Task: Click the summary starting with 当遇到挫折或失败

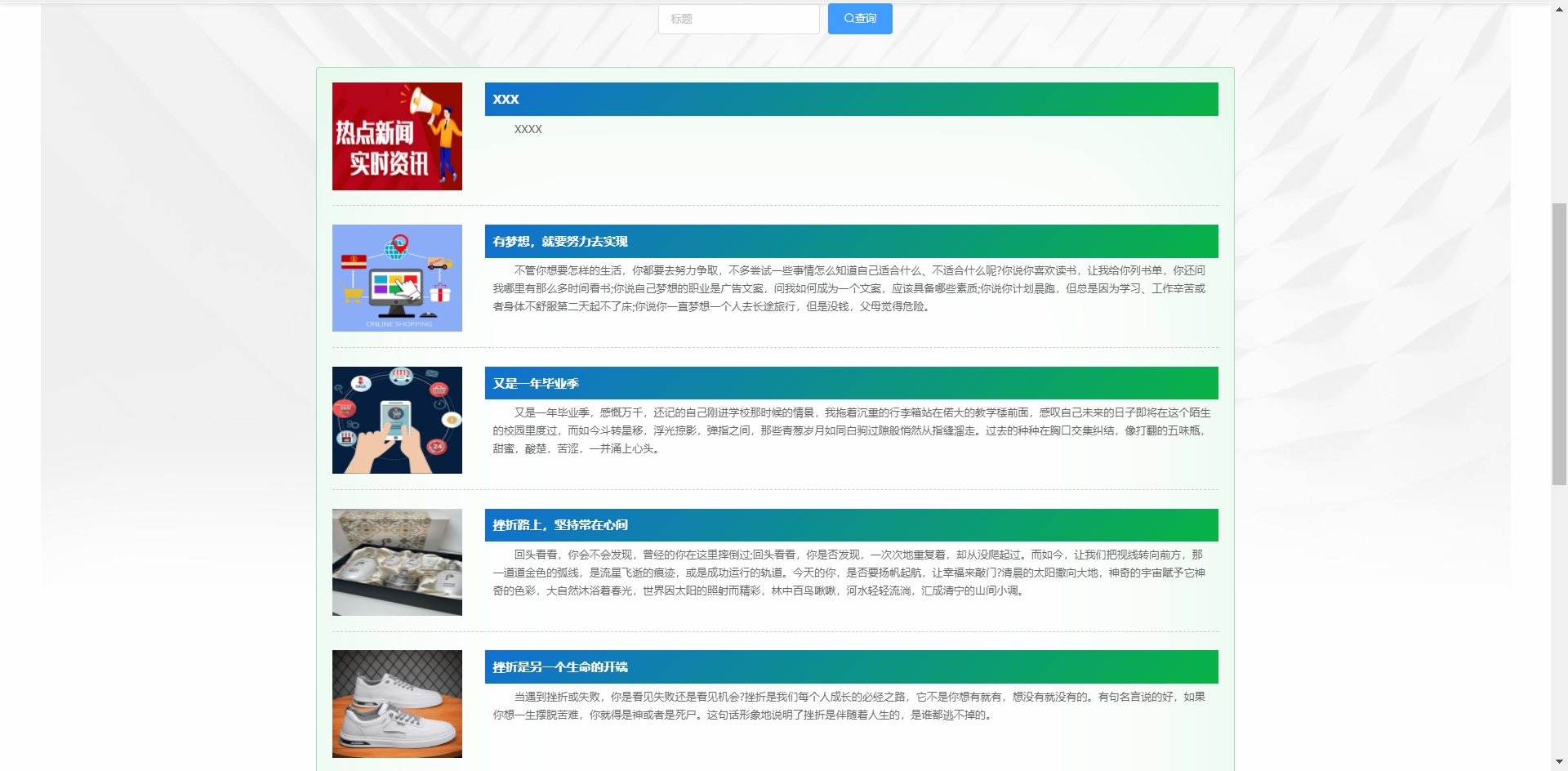Action: (x=849, y=706)
